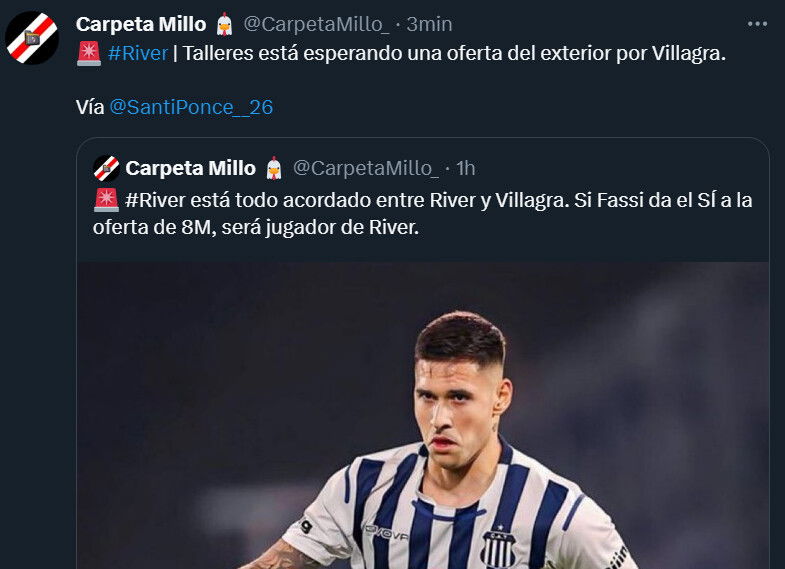This screenshot has width=785, height=569.
Task: Open the @SantiPonce__26 mention
Action: tap(191, 107)
